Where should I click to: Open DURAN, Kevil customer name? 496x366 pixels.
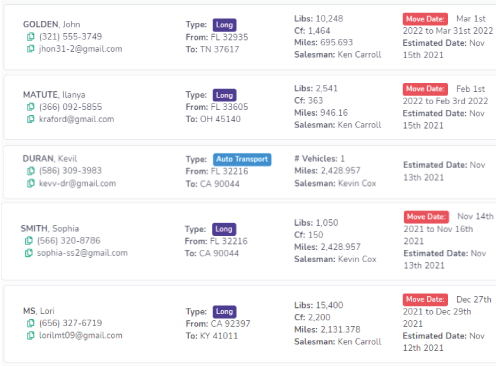(x=50, y=158)
